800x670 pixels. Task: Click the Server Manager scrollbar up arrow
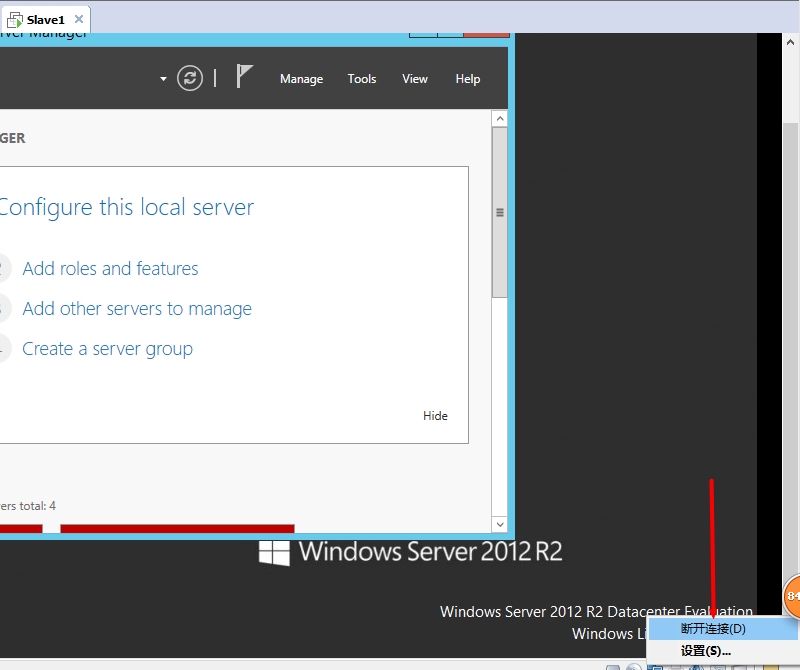pos(500,119)
